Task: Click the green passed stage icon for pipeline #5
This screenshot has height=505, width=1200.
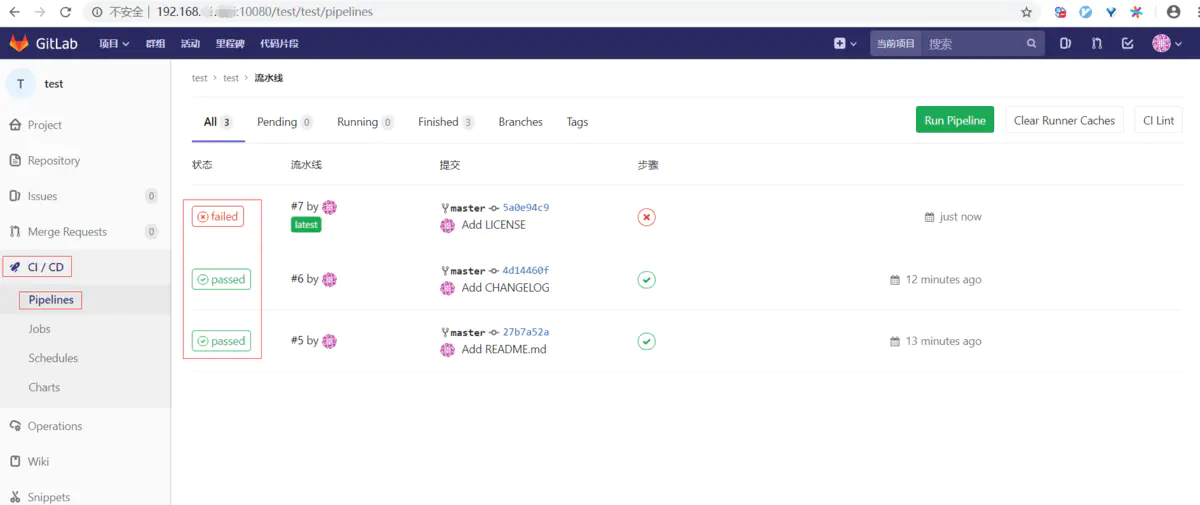Action: coord(647,341)
